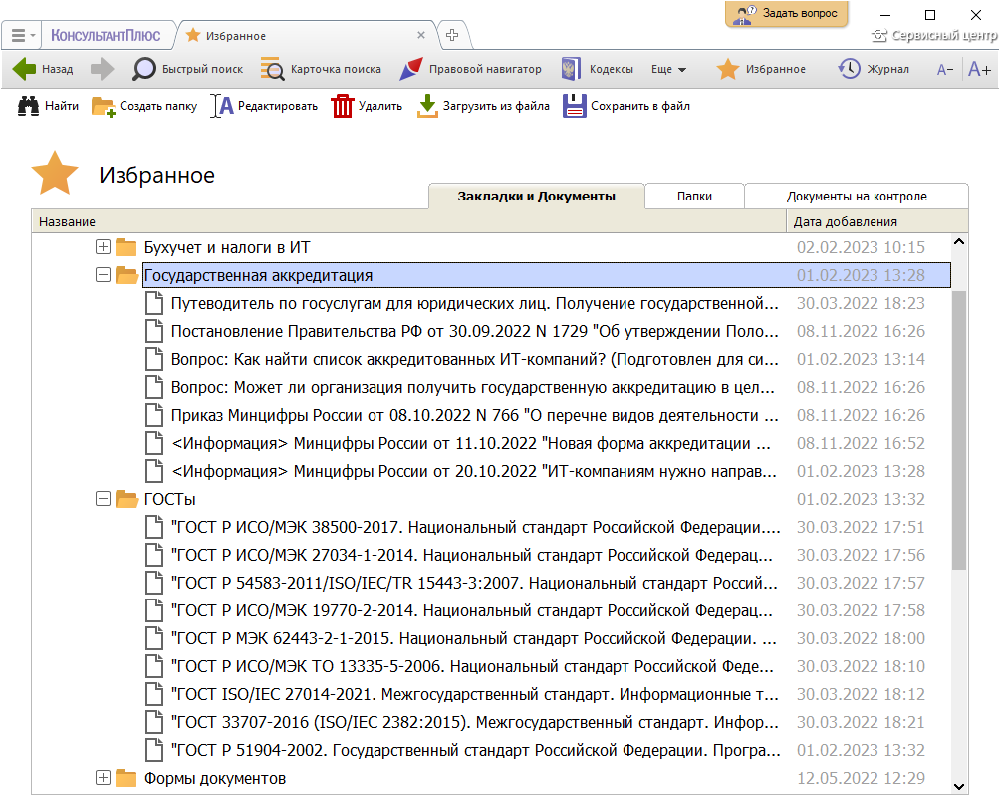The height and width of the screenshot is (800, 1000).
Task: Increase font size with A+ button
Action: coord(979,70)
